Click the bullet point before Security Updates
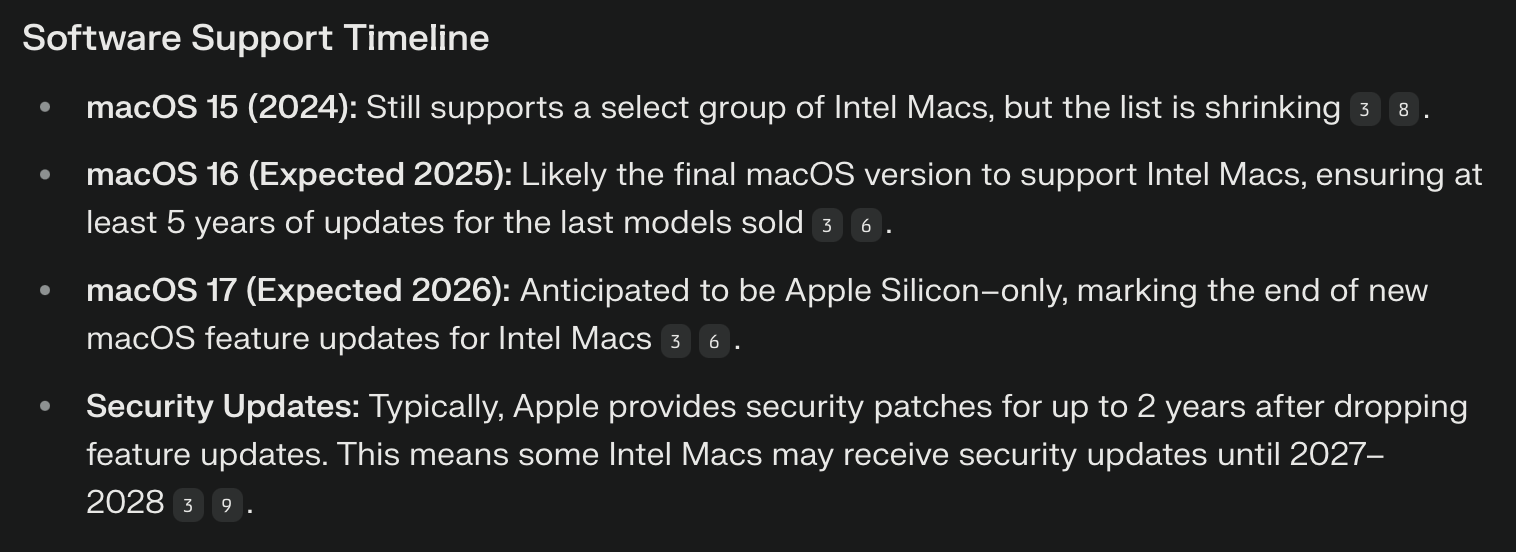1516x552 pixels. click(x=45, y=407)
